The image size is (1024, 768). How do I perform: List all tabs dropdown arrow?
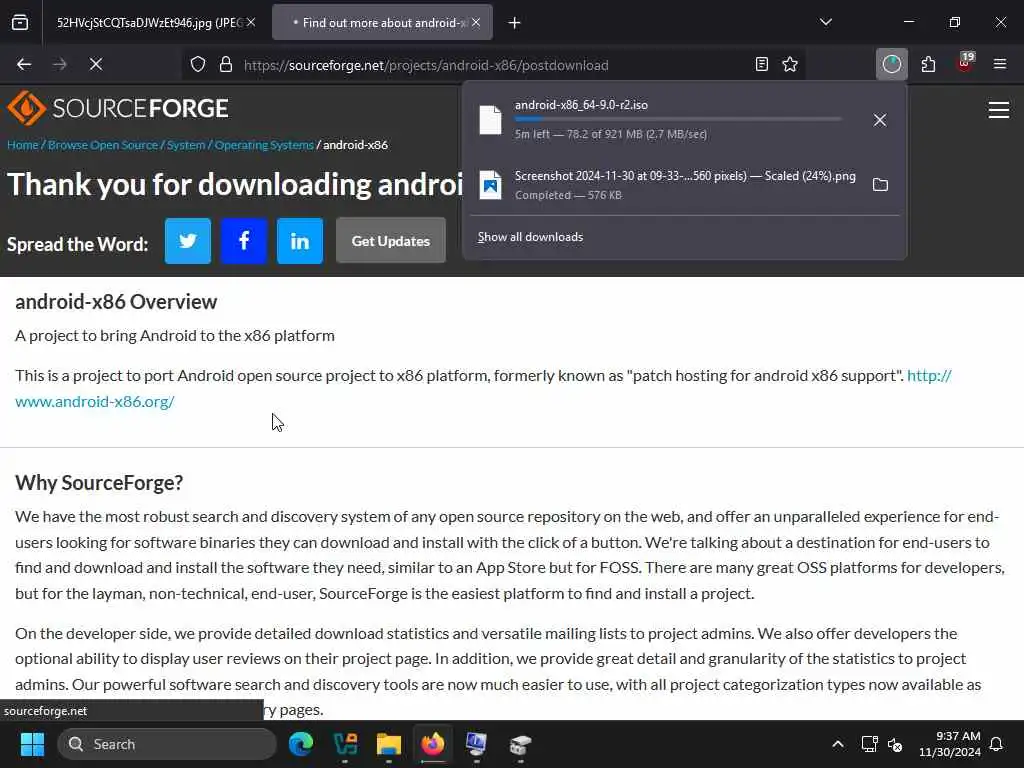826,22
